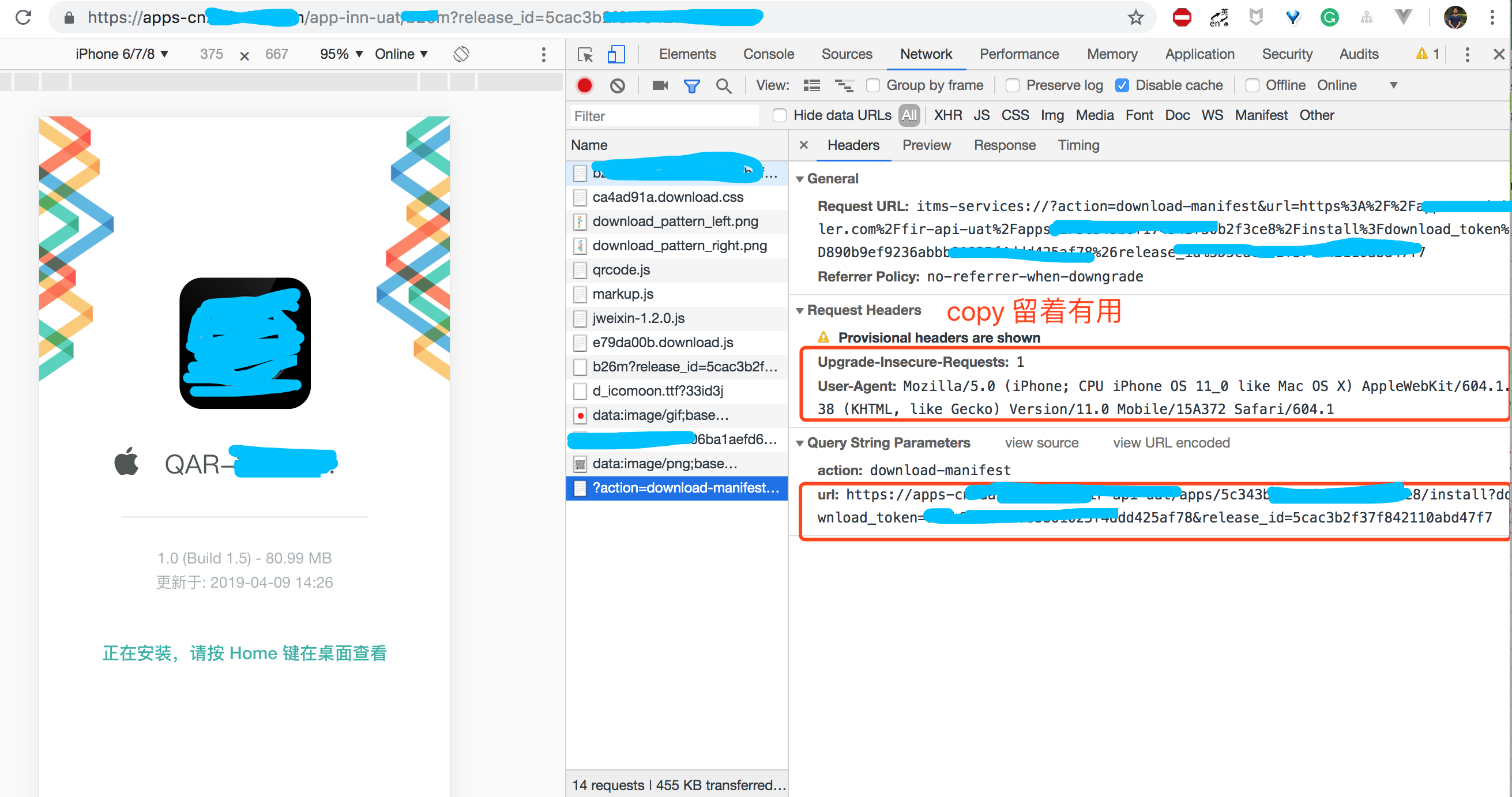Select download_pattern_left.png request
The height and width of the screenshot is (797, 1512).
tap(676, 221)
